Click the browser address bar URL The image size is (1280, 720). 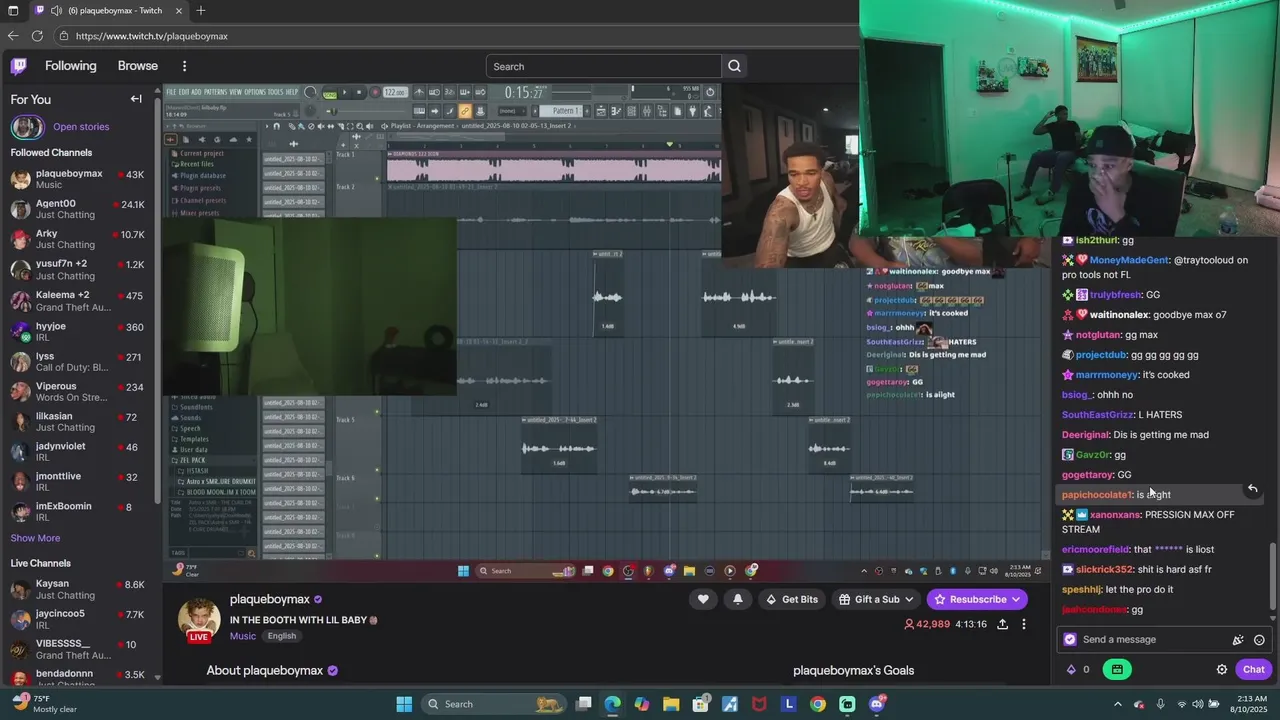click(152, 36)
